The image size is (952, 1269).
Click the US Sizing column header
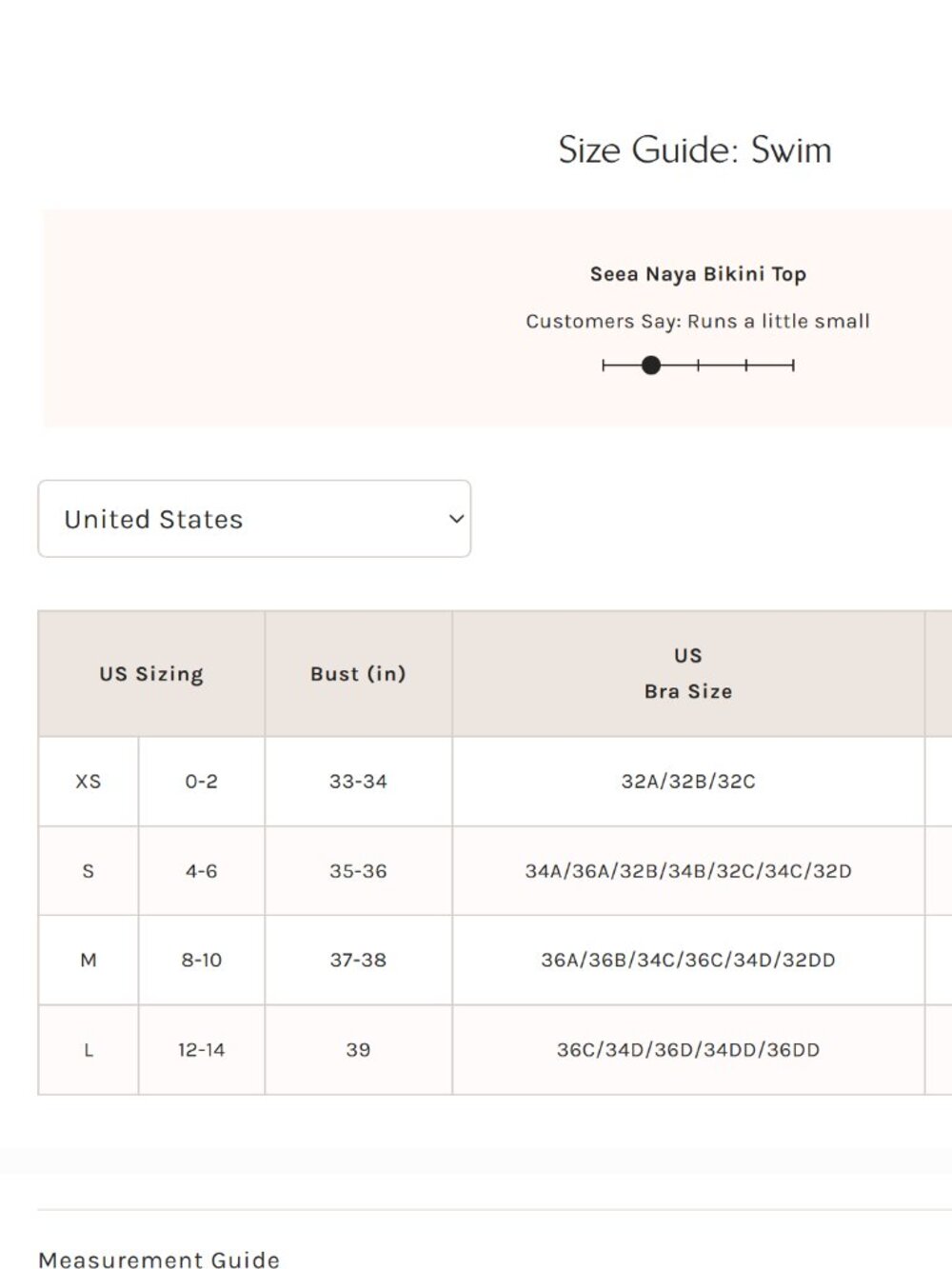tap(151, 674)
